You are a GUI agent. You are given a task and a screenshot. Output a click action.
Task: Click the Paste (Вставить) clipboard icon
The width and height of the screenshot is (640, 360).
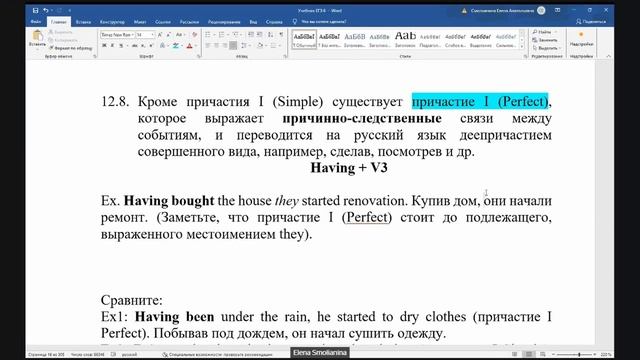[38, 36]
